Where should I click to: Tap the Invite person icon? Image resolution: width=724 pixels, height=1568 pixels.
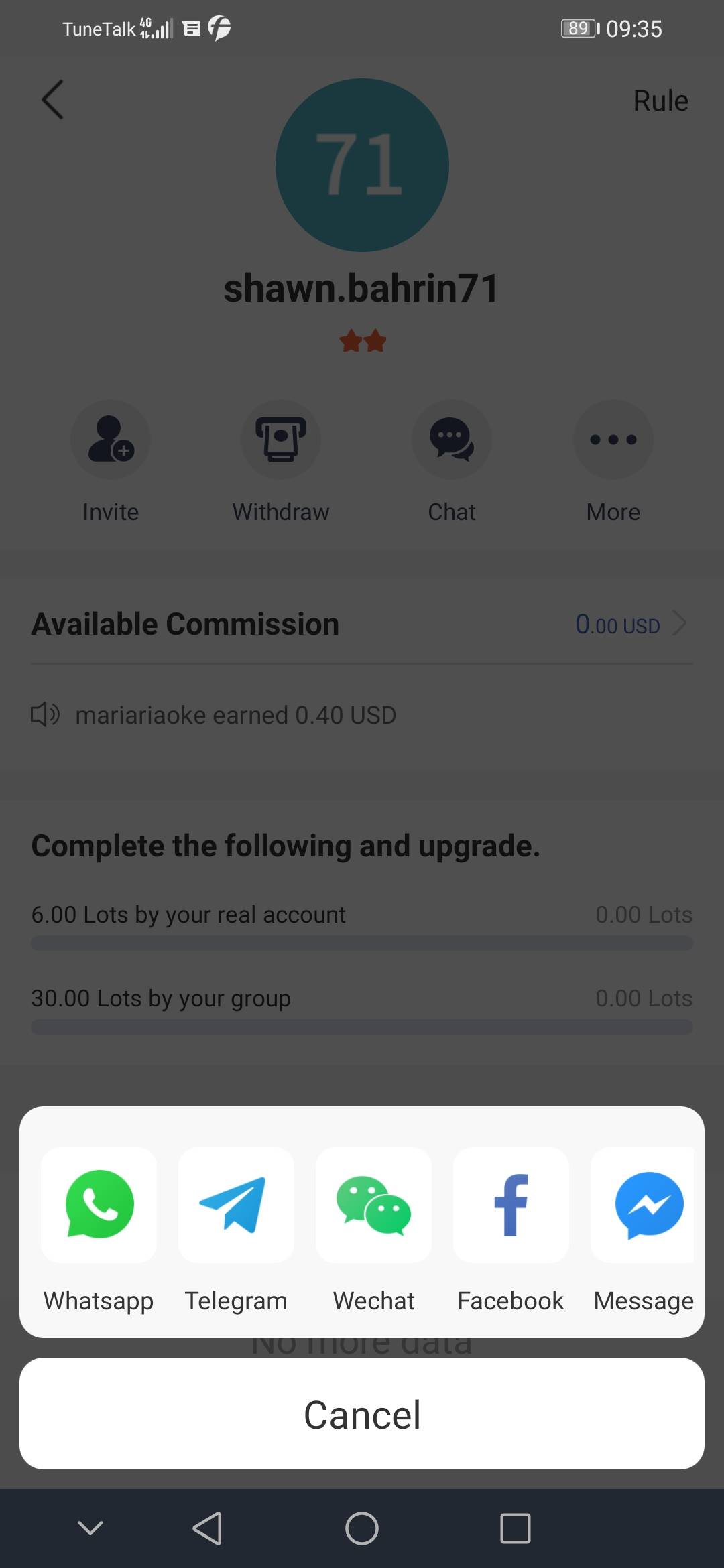111,440
